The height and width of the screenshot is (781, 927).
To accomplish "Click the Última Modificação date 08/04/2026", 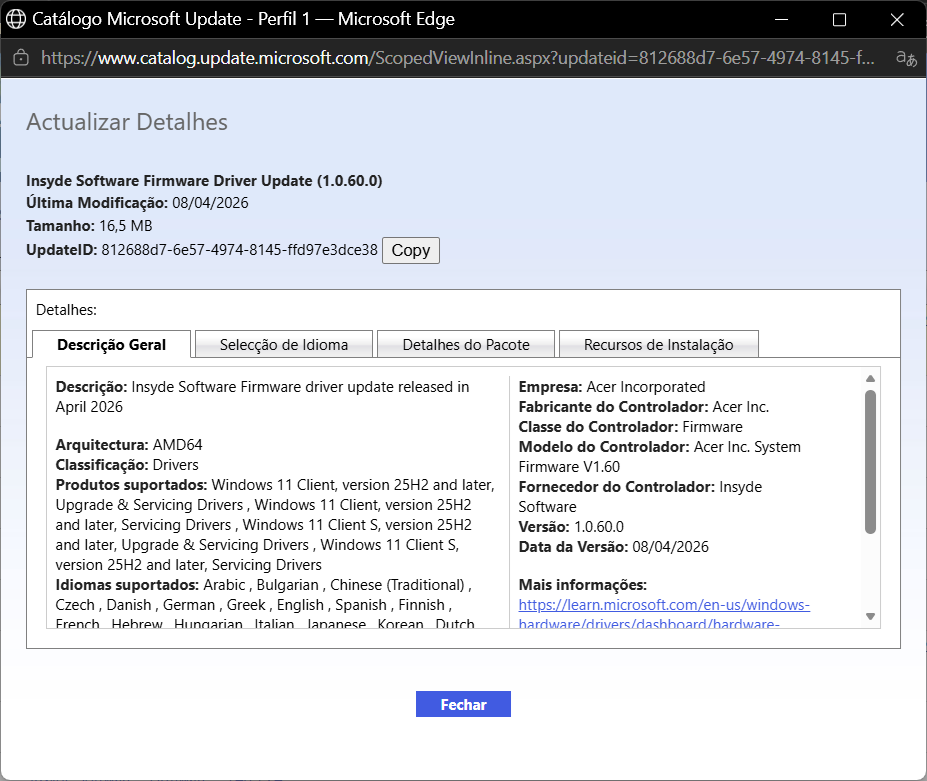I will [210, 203].
